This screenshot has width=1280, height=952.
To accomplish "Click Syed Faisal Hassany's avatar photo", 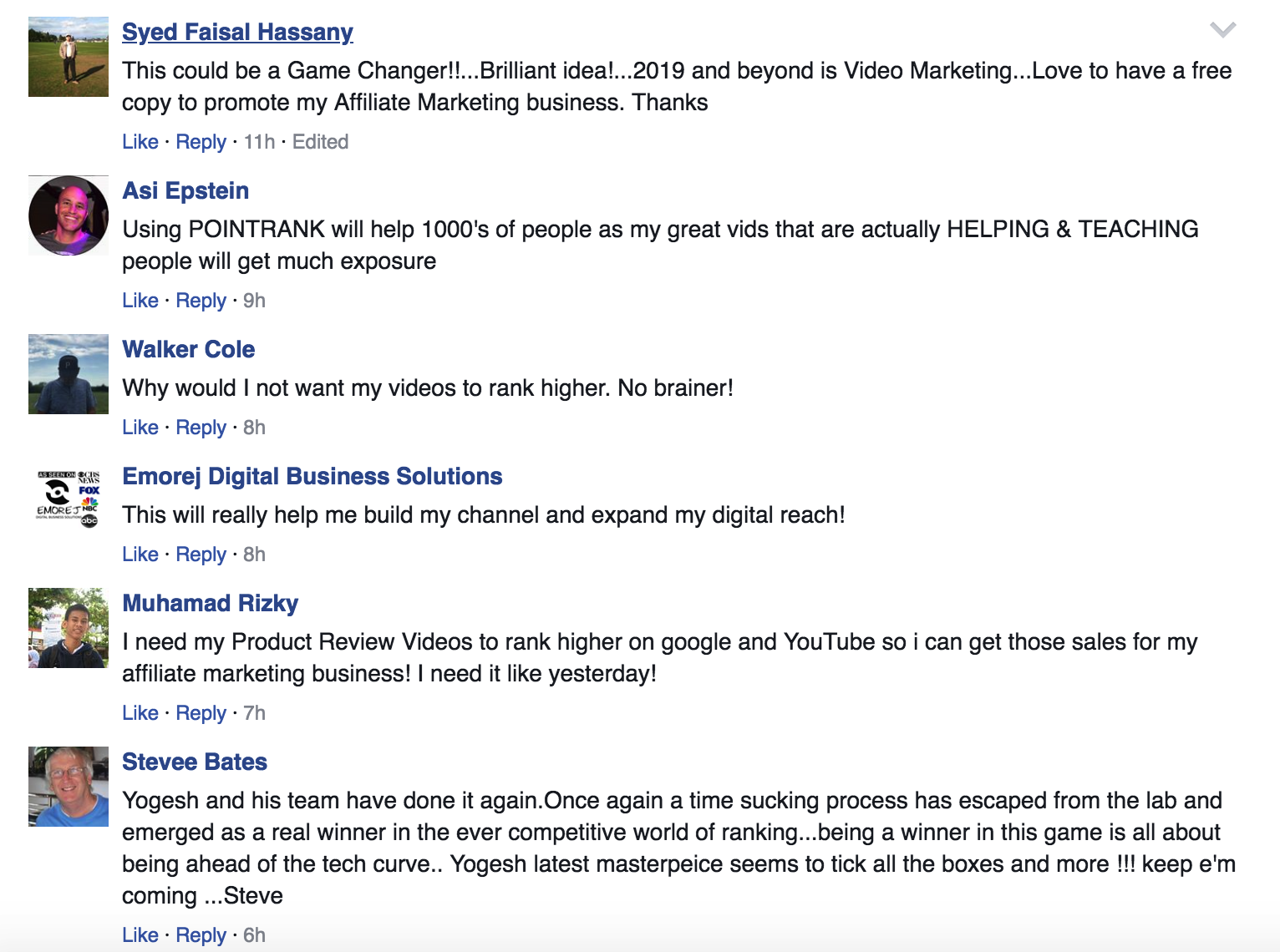I will click(x=69, y=57).
